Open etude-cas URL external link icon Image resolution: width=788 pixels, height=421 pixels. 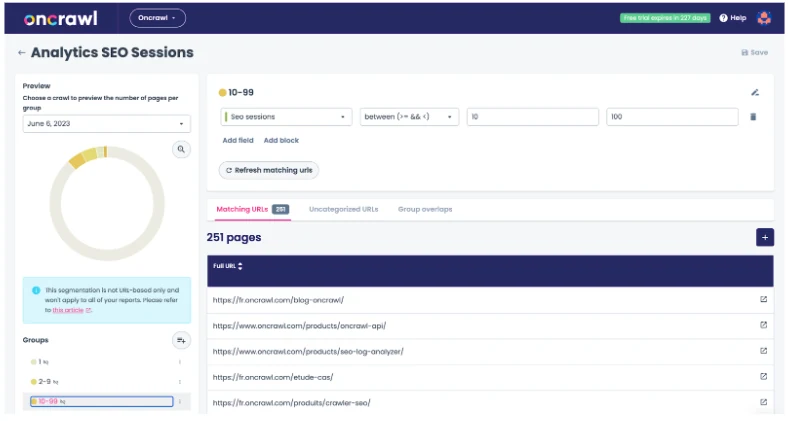coord(763,376)
